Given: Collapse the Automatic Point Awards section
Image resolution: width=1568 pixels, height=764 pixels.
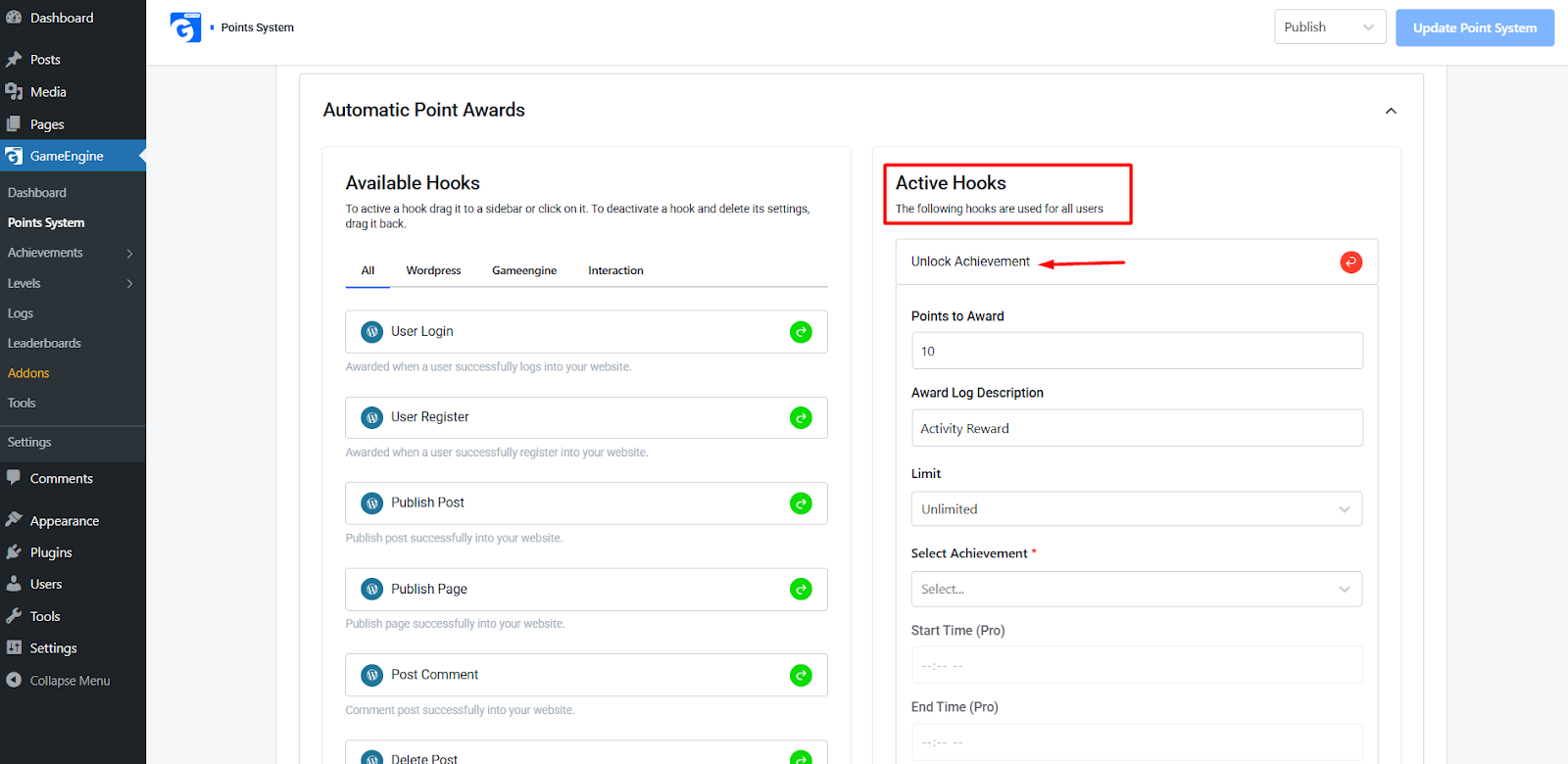Looking at the screenshot, I should point(1391,111).
